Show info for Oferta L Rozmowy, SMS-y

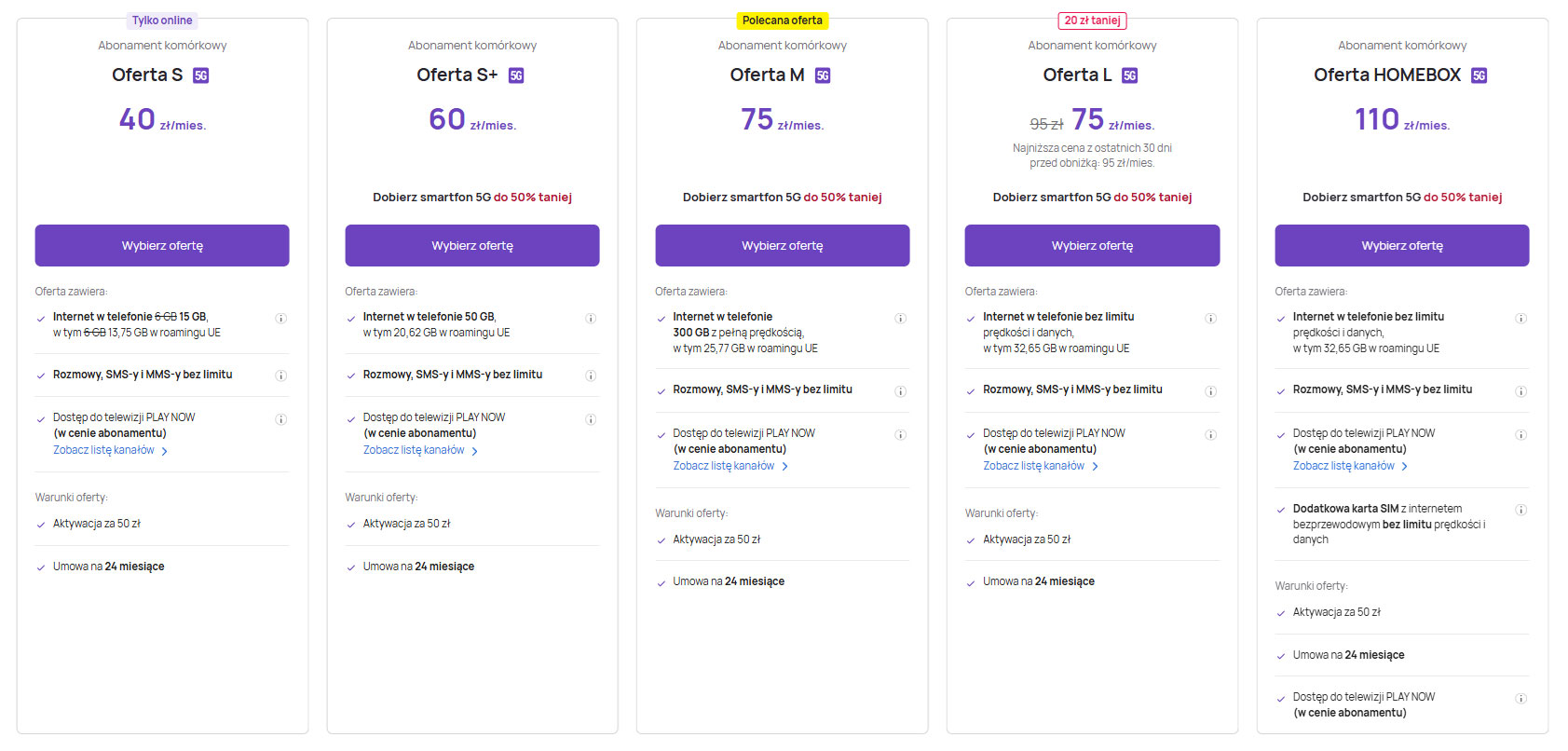click(x=1211, y=391)
